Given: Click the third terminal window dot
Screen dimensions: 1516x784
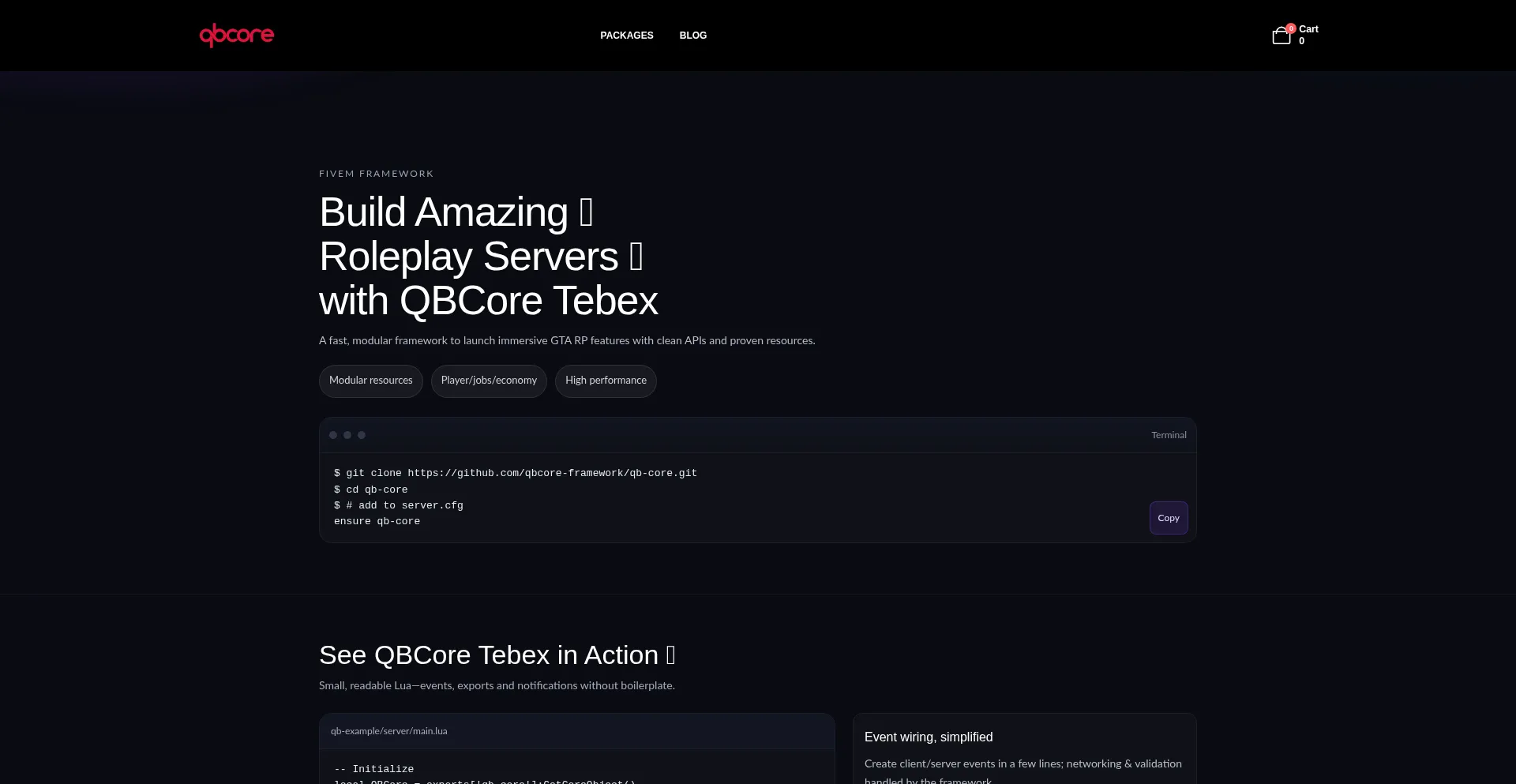Looking at the screenshot, I should click(x=362, y=435).
